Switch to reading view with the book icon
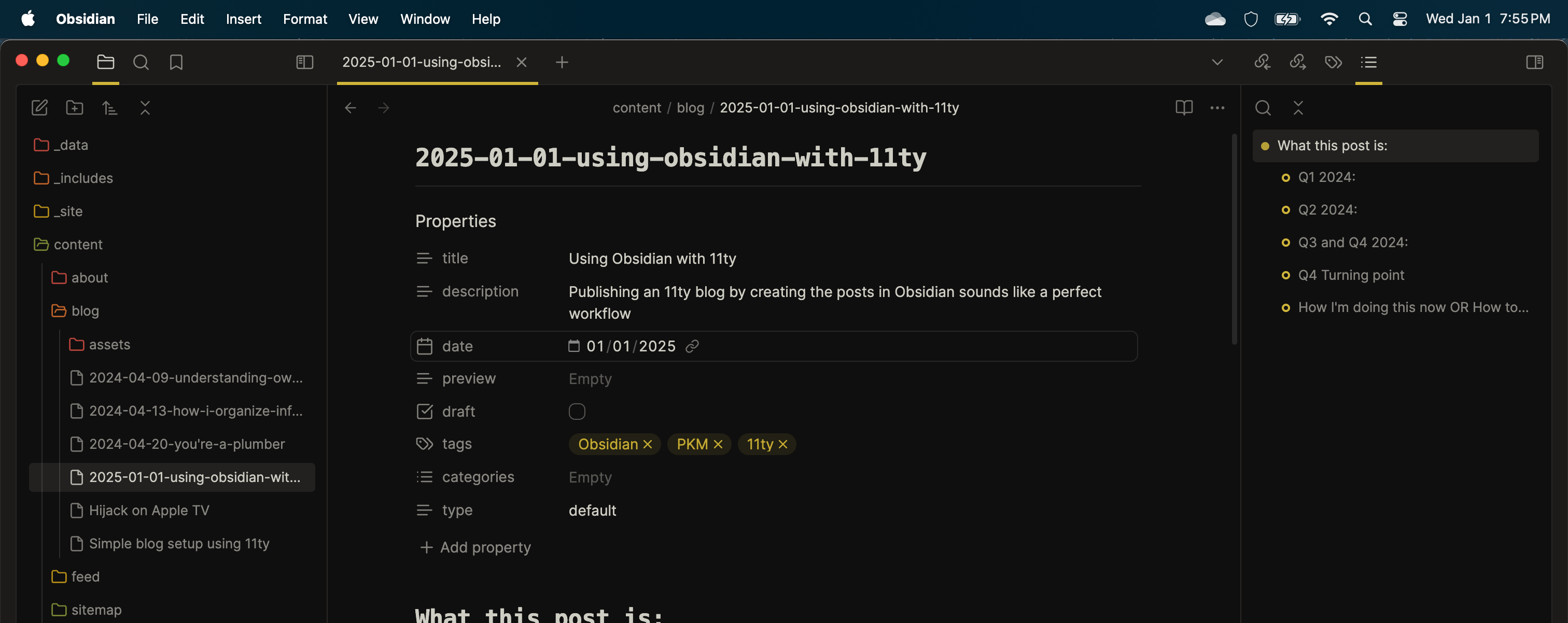Screen dimensions: 1568x623 click(1184, 107)
